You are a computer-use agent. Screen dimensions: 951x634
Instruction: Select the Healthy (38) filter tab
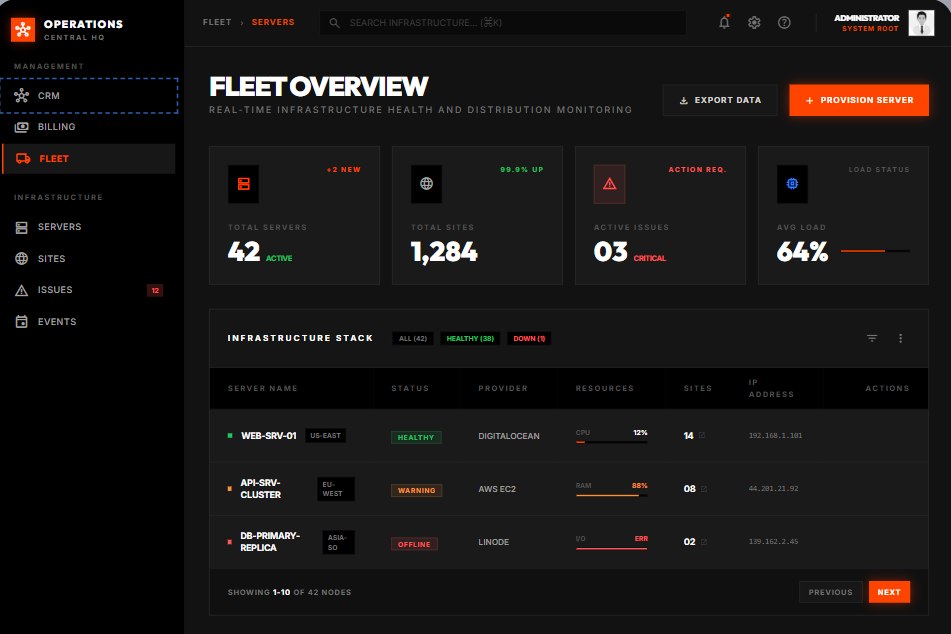click(470, 339)
